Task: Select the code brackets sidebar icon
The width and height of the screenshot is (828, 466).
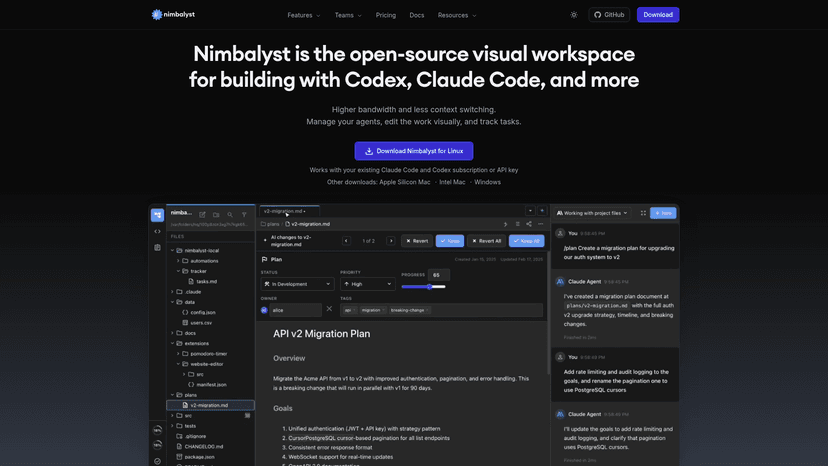Action: pos(157,231)
